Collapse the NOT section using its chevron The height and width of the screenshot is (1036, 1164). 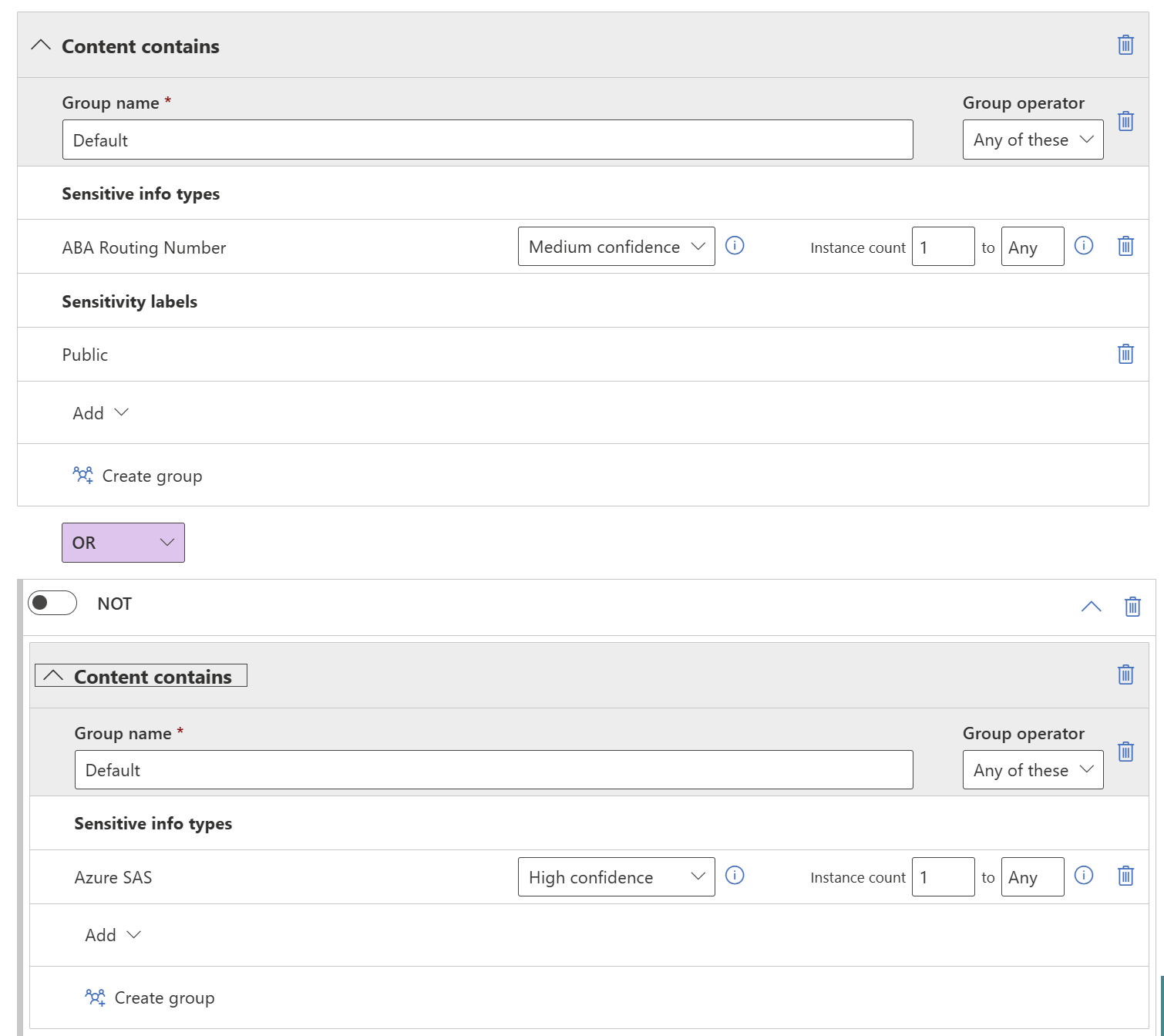[1091, 606]
